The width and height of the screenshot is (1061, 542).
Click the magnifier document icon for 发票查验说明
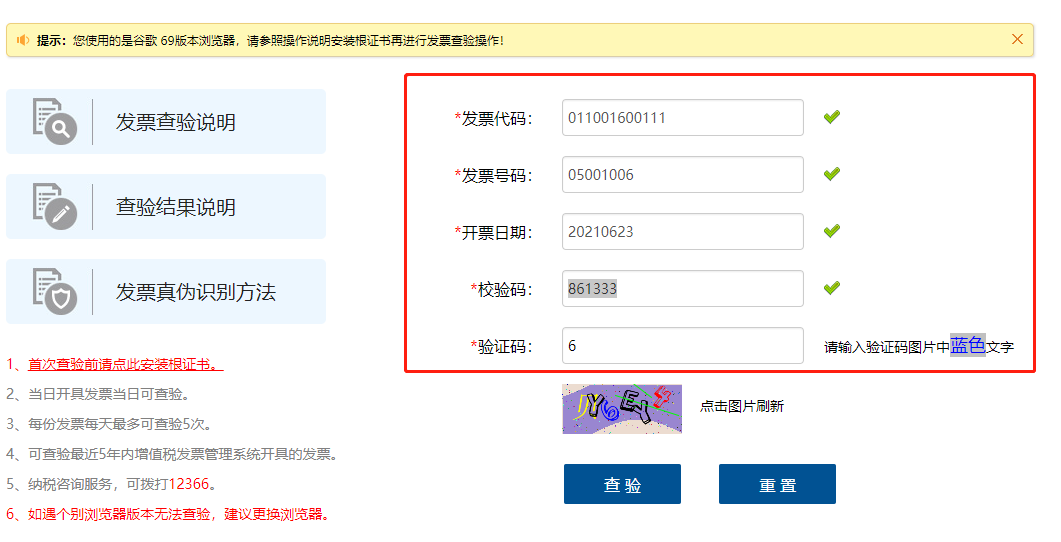click(54, 121)
